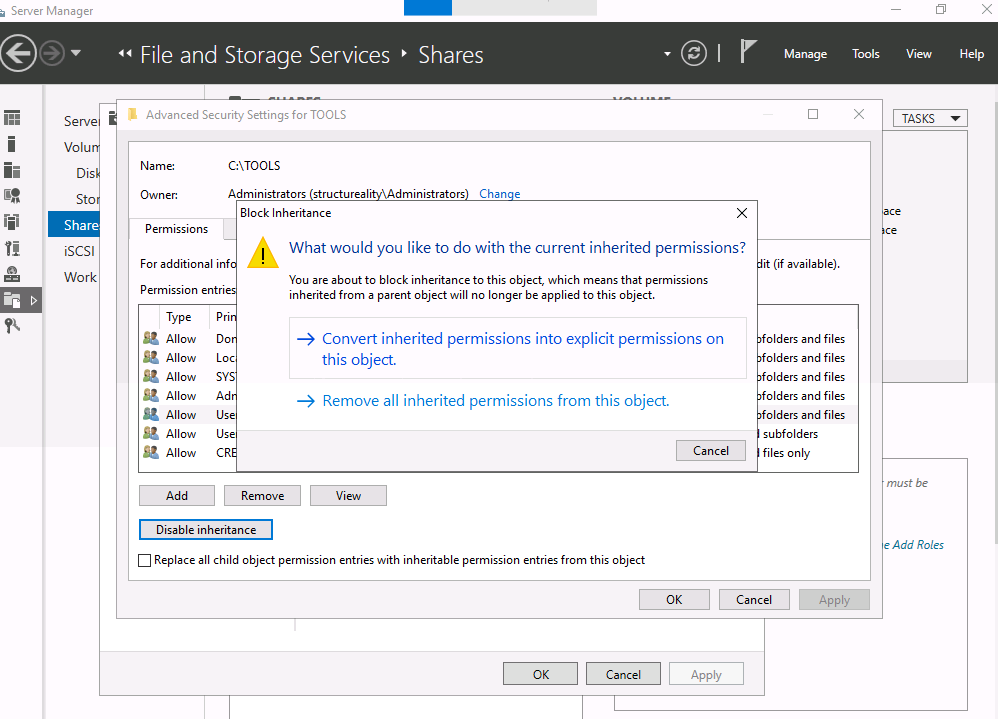Click the View permission entry button
The height and width of the screenshot is (719, 998).
pyautogui.click(x=348, y=496)
